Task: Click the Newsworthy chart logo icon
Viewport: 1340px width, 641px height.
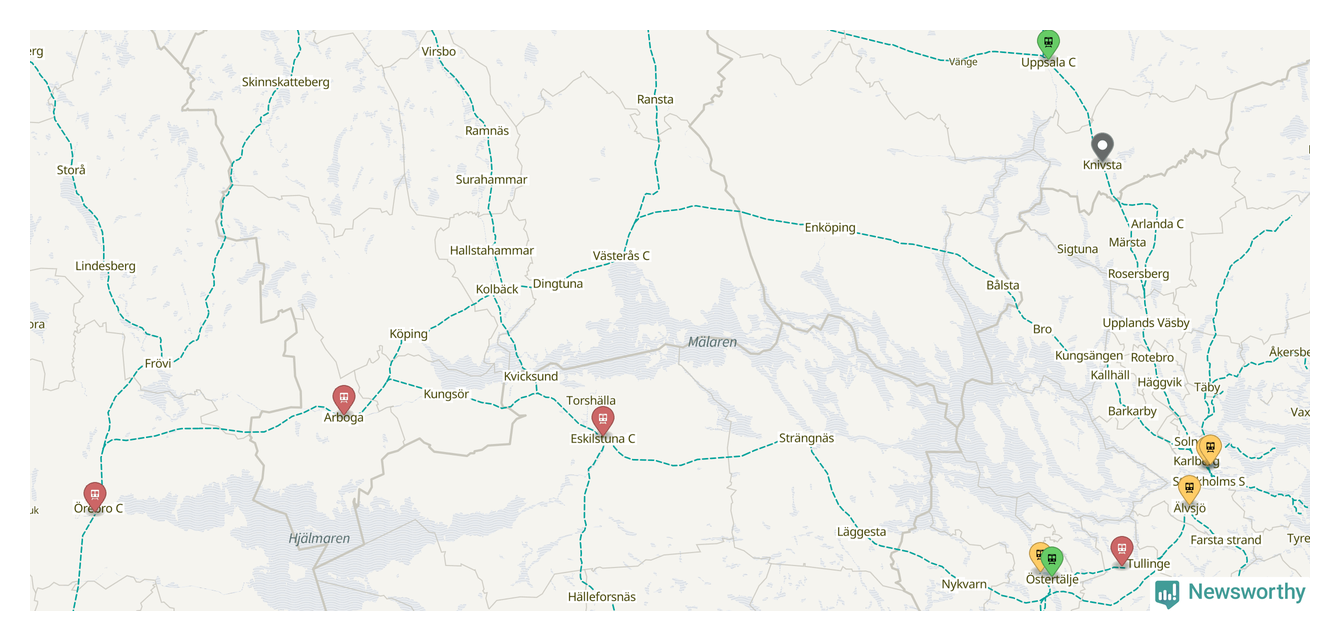Action: point(1167,594)
